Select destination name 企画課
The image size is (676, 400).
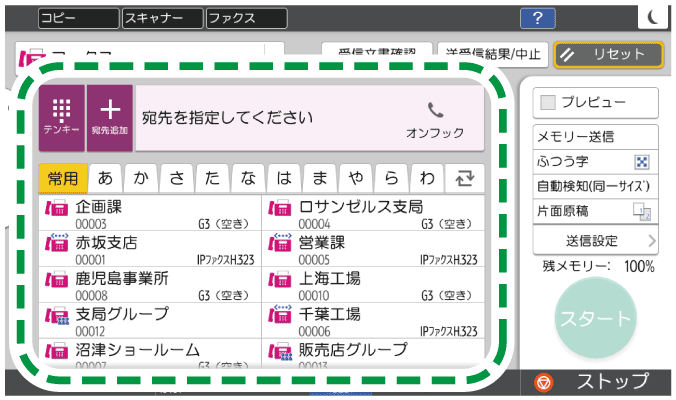[x=99, y=207]
